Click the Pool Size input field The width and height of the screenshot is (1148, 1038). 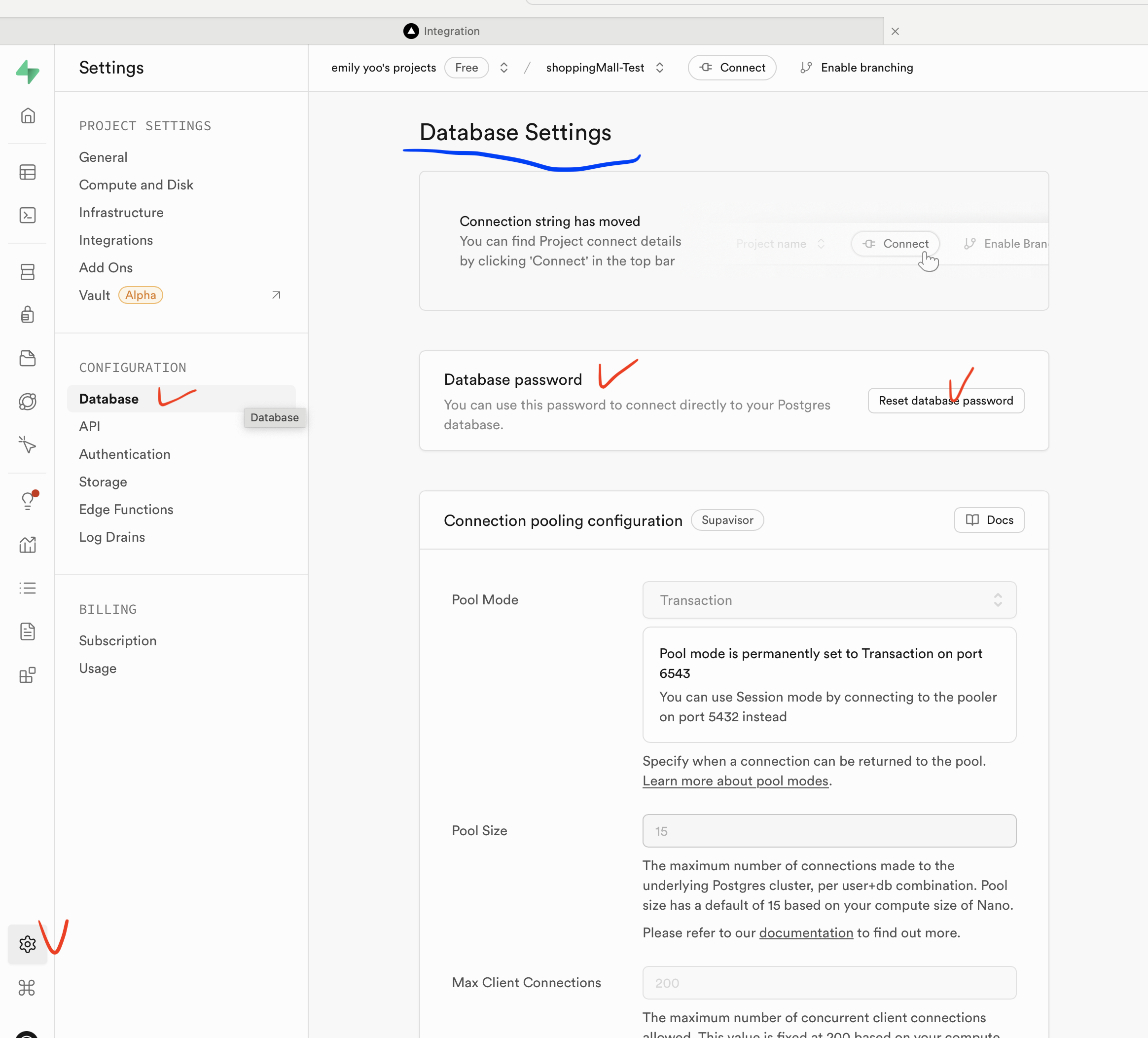828,831
